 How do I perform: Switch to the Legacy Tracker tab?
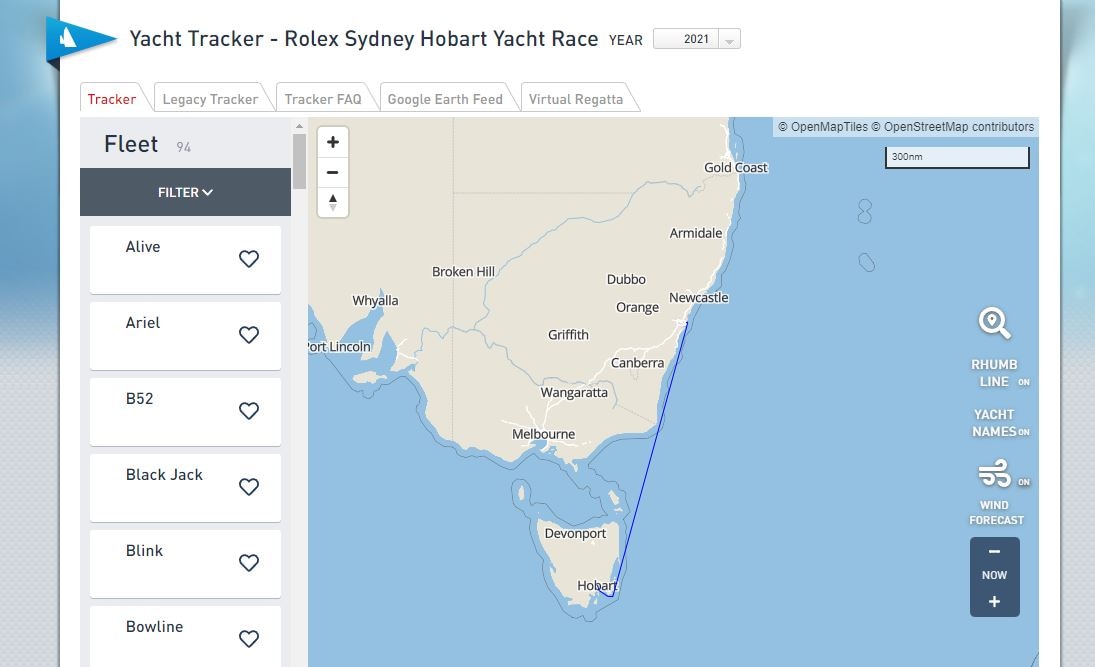(x=210, y=98)
